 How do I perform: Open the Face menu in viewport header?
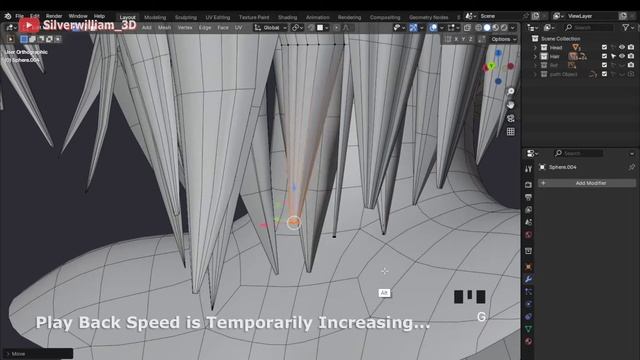(223, 28)
